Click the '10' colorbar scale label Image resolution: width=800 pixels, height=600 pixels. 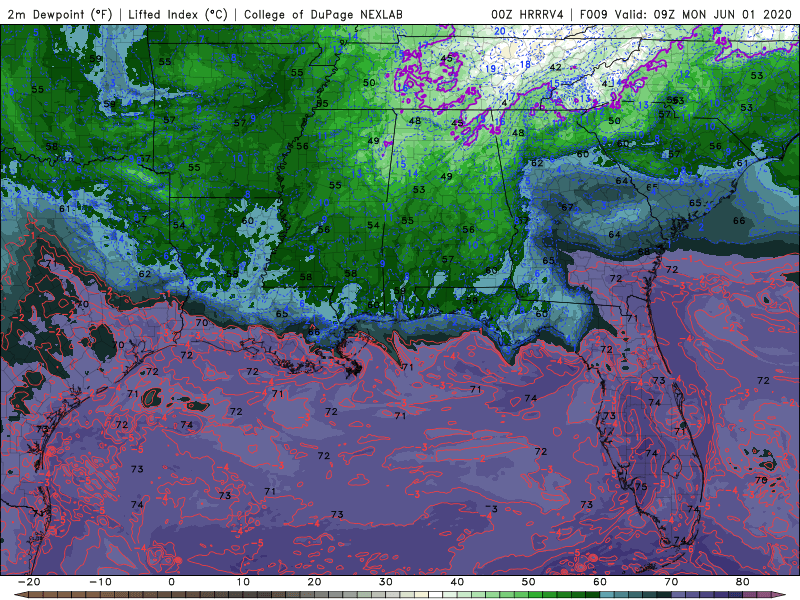pyautogui.click(x=243, y=582)
